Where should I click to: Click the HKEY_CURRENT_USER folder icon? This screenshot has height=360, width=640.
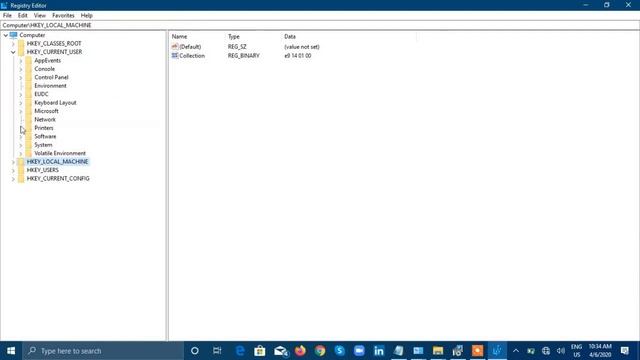click(x=21, y=52)
